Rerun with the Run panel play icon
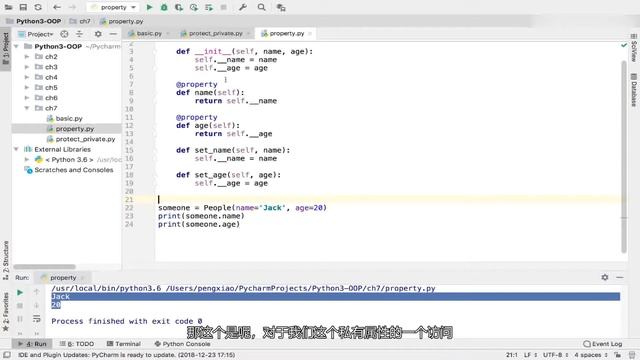The height and width of the screenshot is (360, 640). point(20,292)
